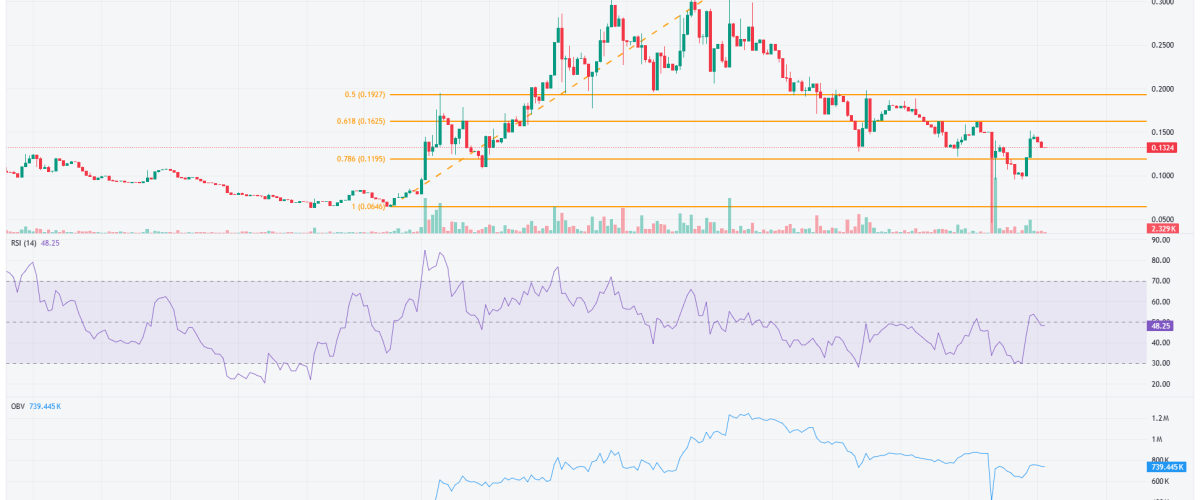The height and width of the screenshot is (500, 1200).
Task: Click the 0.1500 price axis label
Action: 1163,133
